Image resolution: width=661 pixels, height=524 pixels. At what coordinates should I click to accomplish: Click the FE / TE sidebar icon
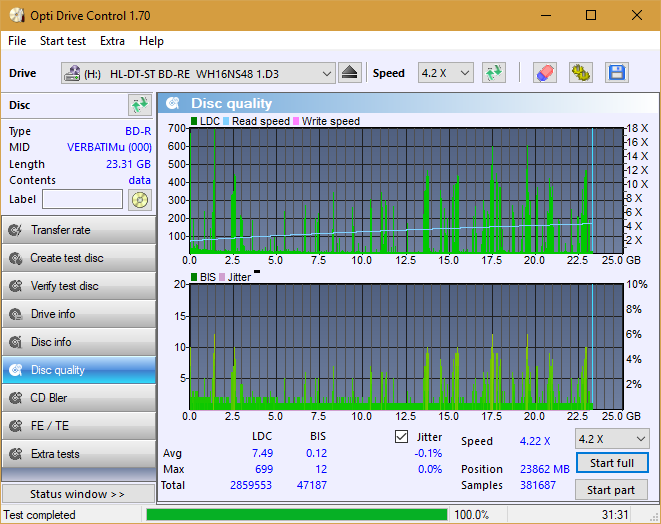[16, 426]
